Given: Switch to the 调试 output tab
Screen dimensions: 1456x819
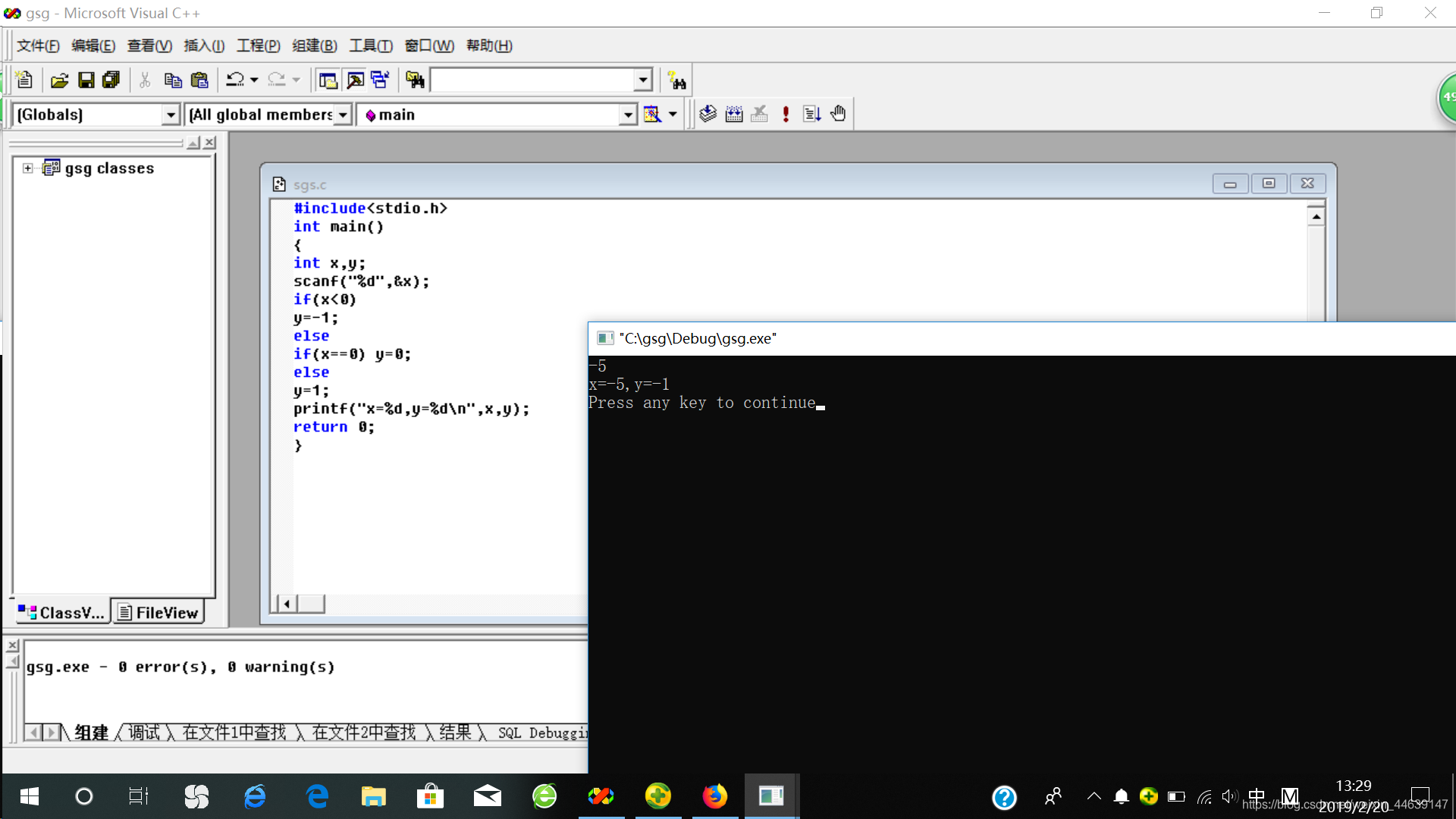Looking at the screenshot, I should (143, 733).
